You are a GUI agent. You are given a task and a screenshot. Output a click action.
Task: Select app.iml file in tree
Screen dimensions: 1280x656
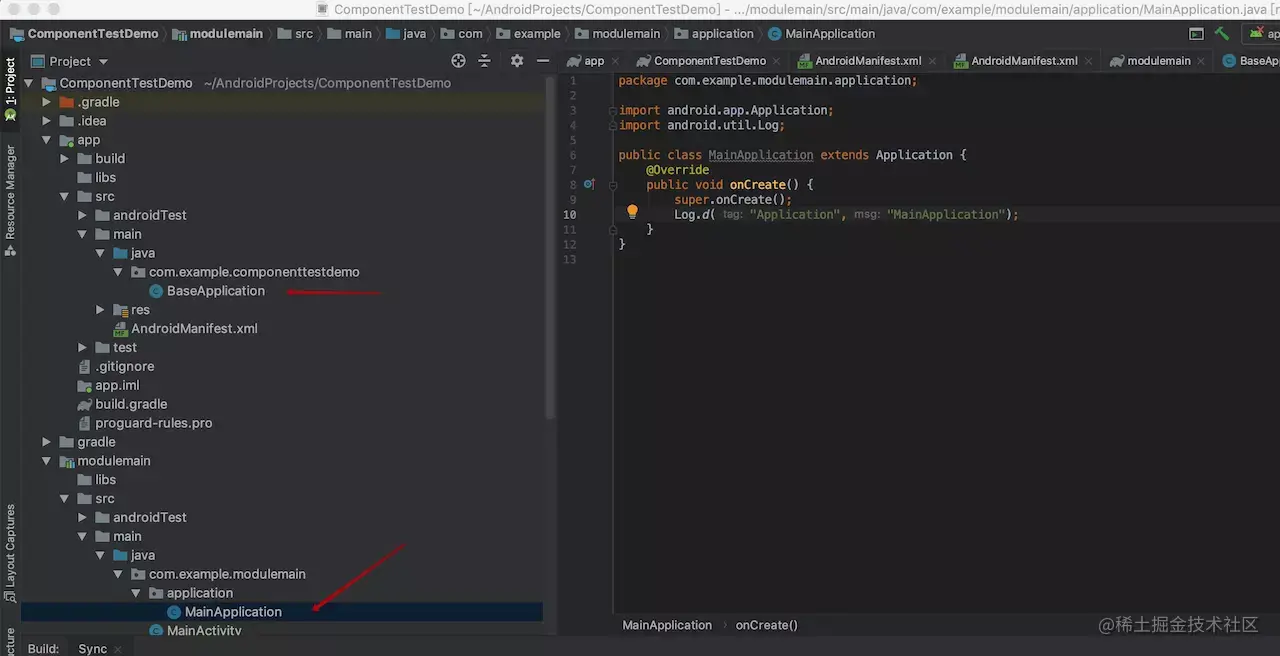click(117, 385)
